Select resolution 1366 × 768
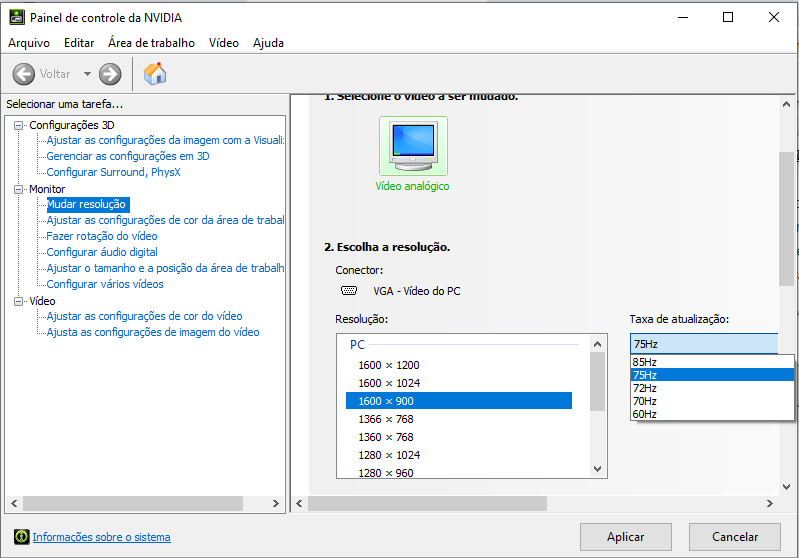 click(x=459, y=419)
